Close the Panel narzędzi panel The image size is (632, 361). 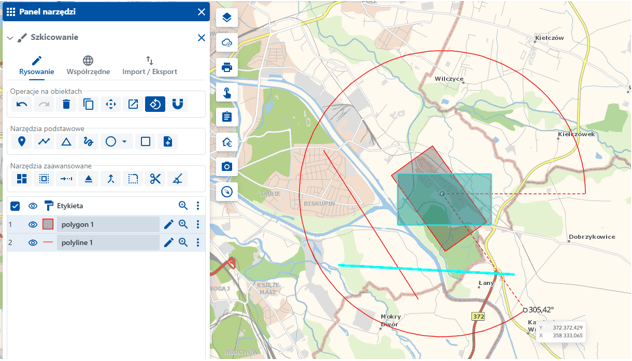pyautogui.click(x=201, y=12)
